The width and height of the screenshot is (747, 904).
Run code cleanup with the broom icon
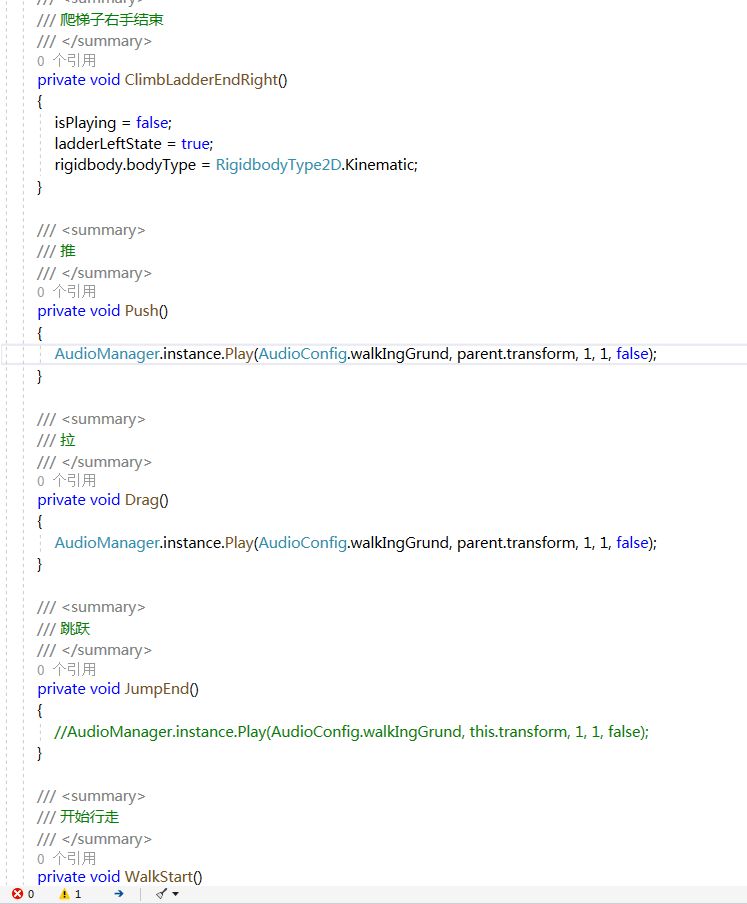tap(161, 894)
